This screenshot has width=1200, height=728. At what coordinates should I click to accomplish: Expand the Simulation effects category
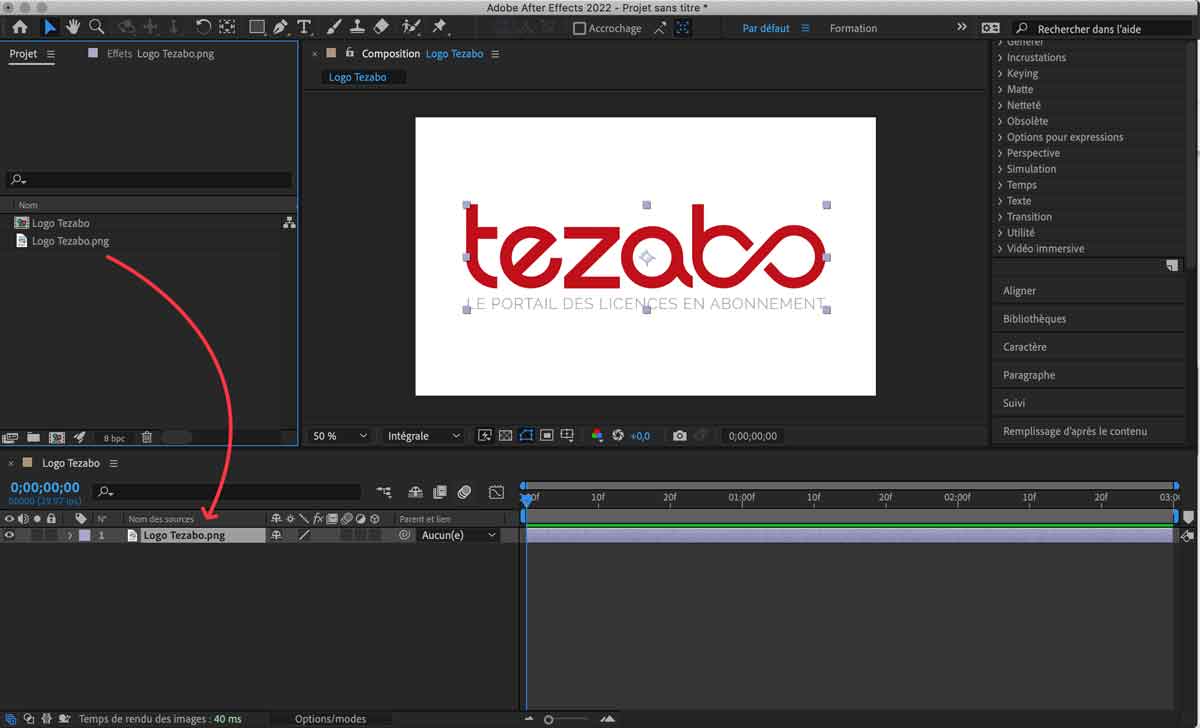(1000, 169)
